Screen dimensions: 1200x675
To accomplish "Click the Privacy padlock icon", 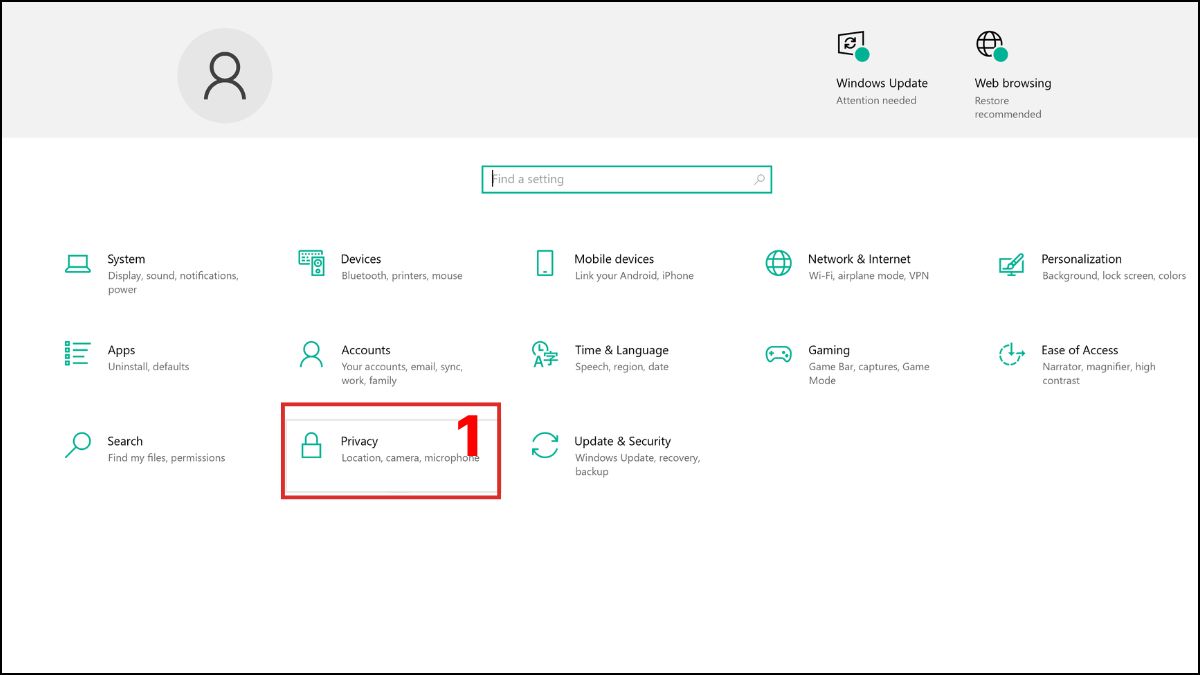I will tap(311, 445).
